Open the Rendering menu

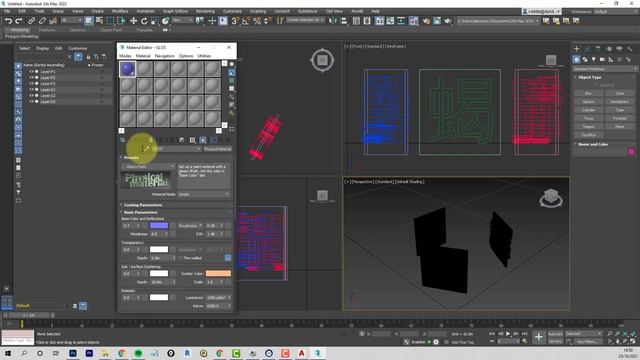click(x=205, y=11)
